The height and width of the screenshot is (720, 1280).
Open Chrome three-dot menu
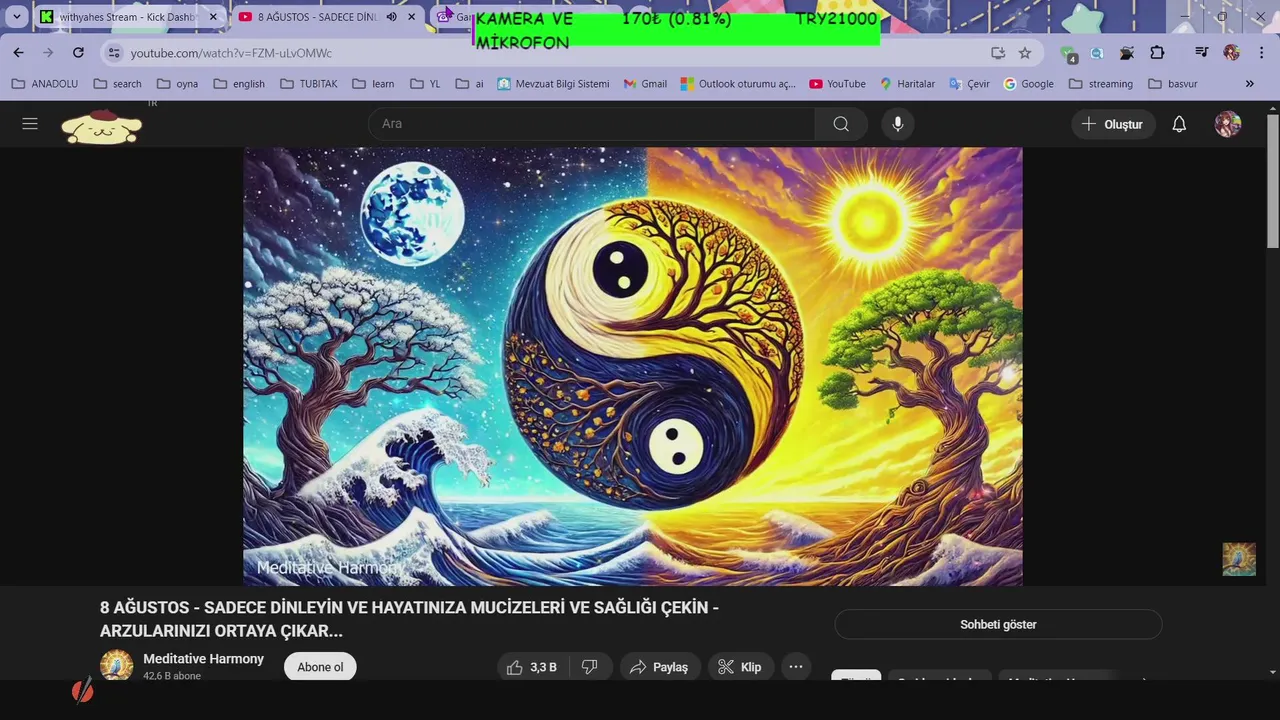(1262, 53)
